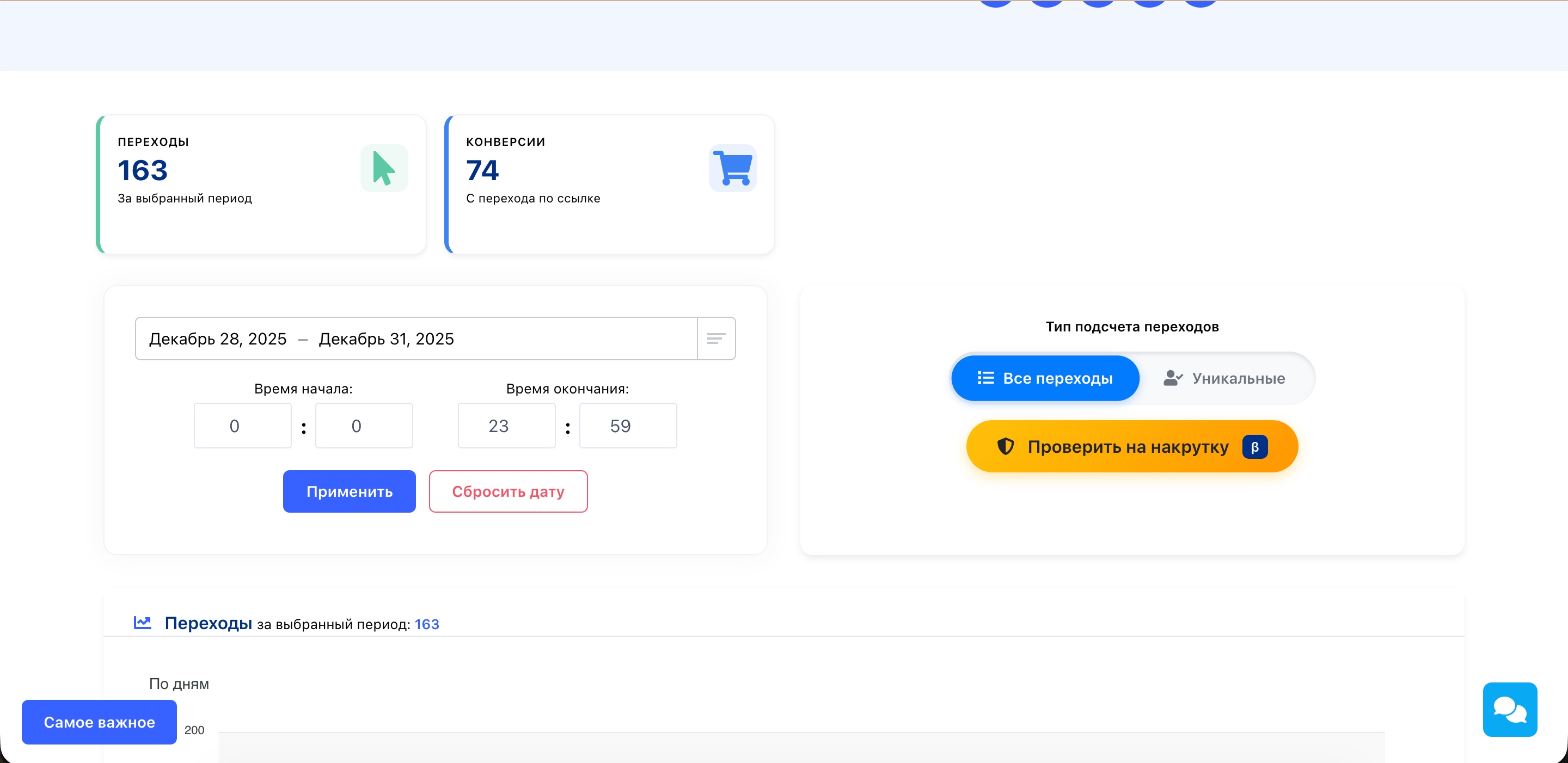This screenshot has height=763, width=1568.
Task: Click the green cursor icon in Переходы card
Action: click(384, 168)
